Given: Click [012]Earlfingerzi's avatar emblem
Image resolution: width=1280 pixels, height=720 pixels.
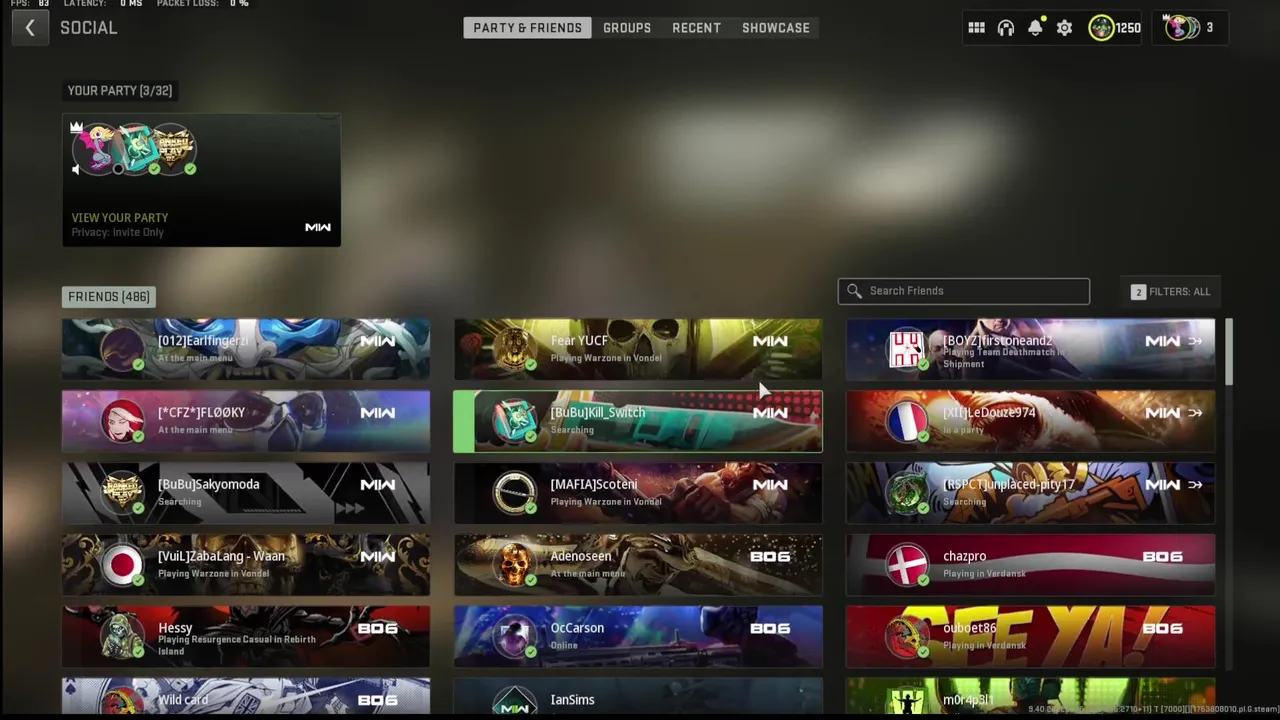Looking at the screenshot, I should pos(122,349).
